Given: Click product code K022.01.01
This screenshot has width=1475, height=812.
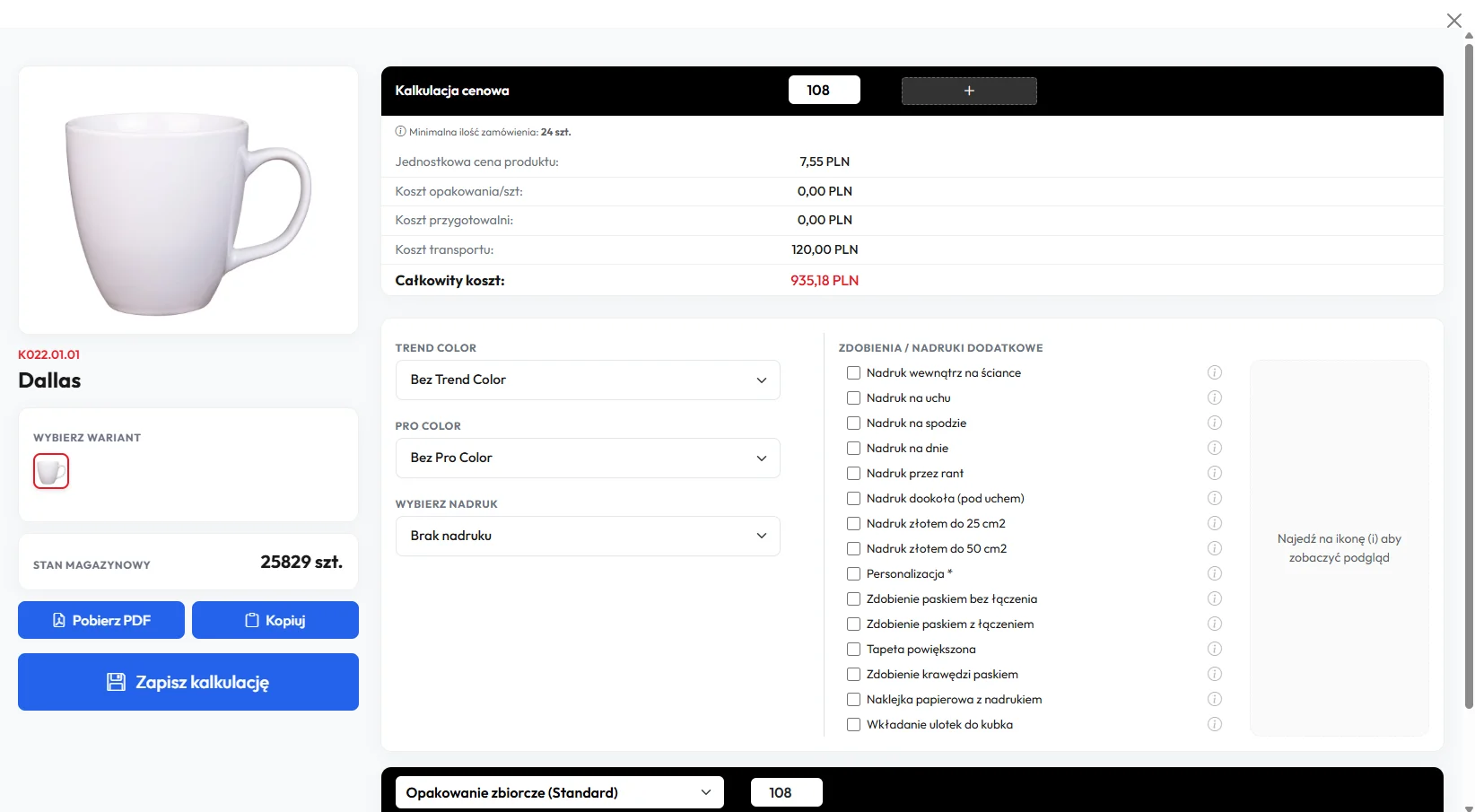Looking at the screenshot, I should click(49, 354).
